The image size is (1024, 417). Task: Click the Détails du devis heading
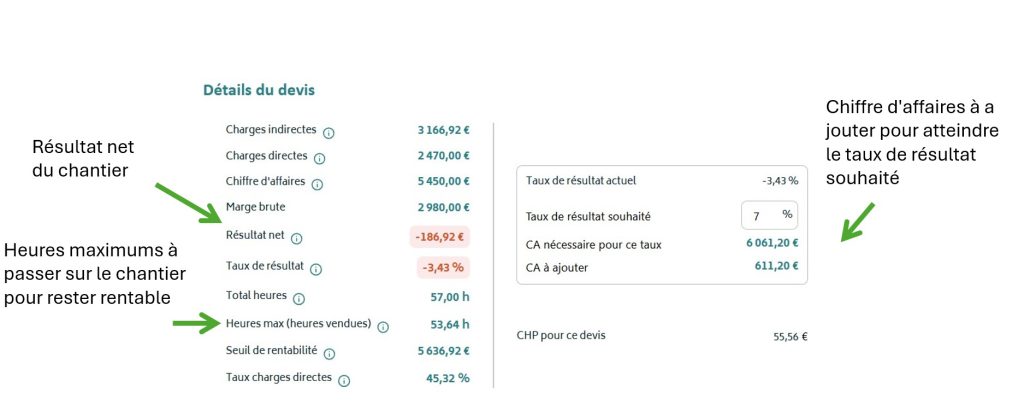coord(259,90)
